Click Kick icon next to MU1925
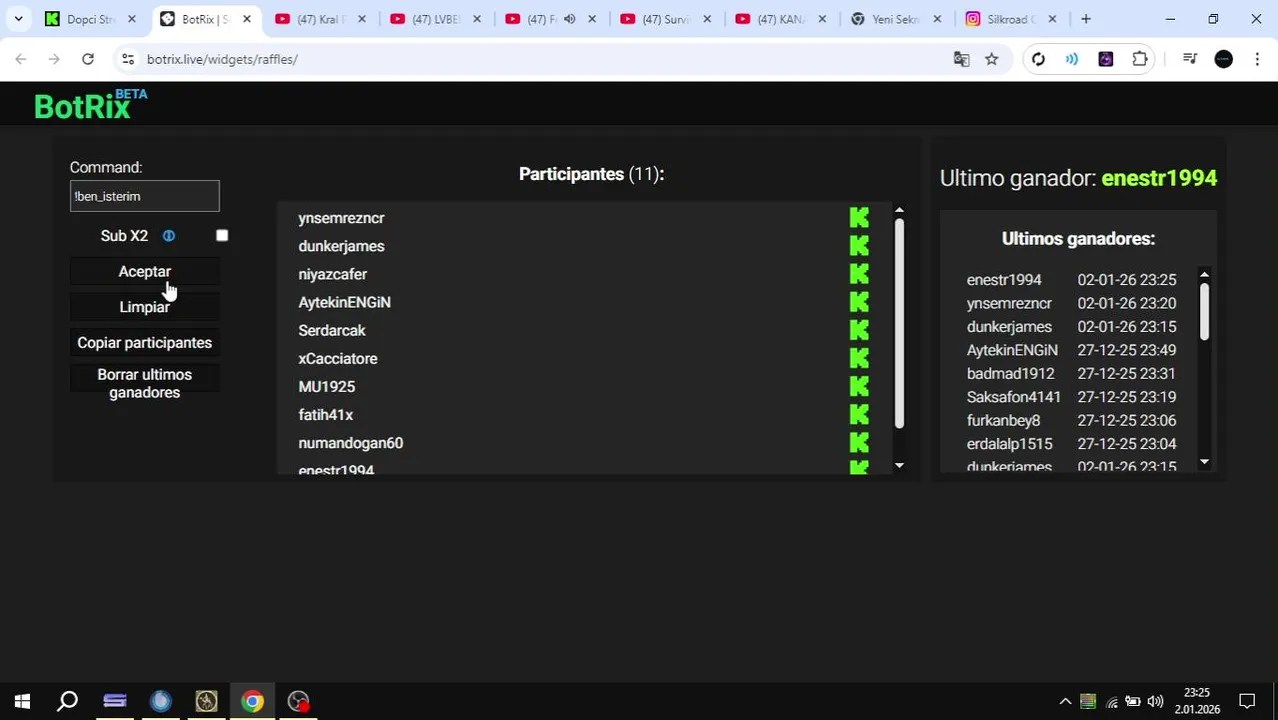Screen dimensions: 1278x720 point(859,386)
